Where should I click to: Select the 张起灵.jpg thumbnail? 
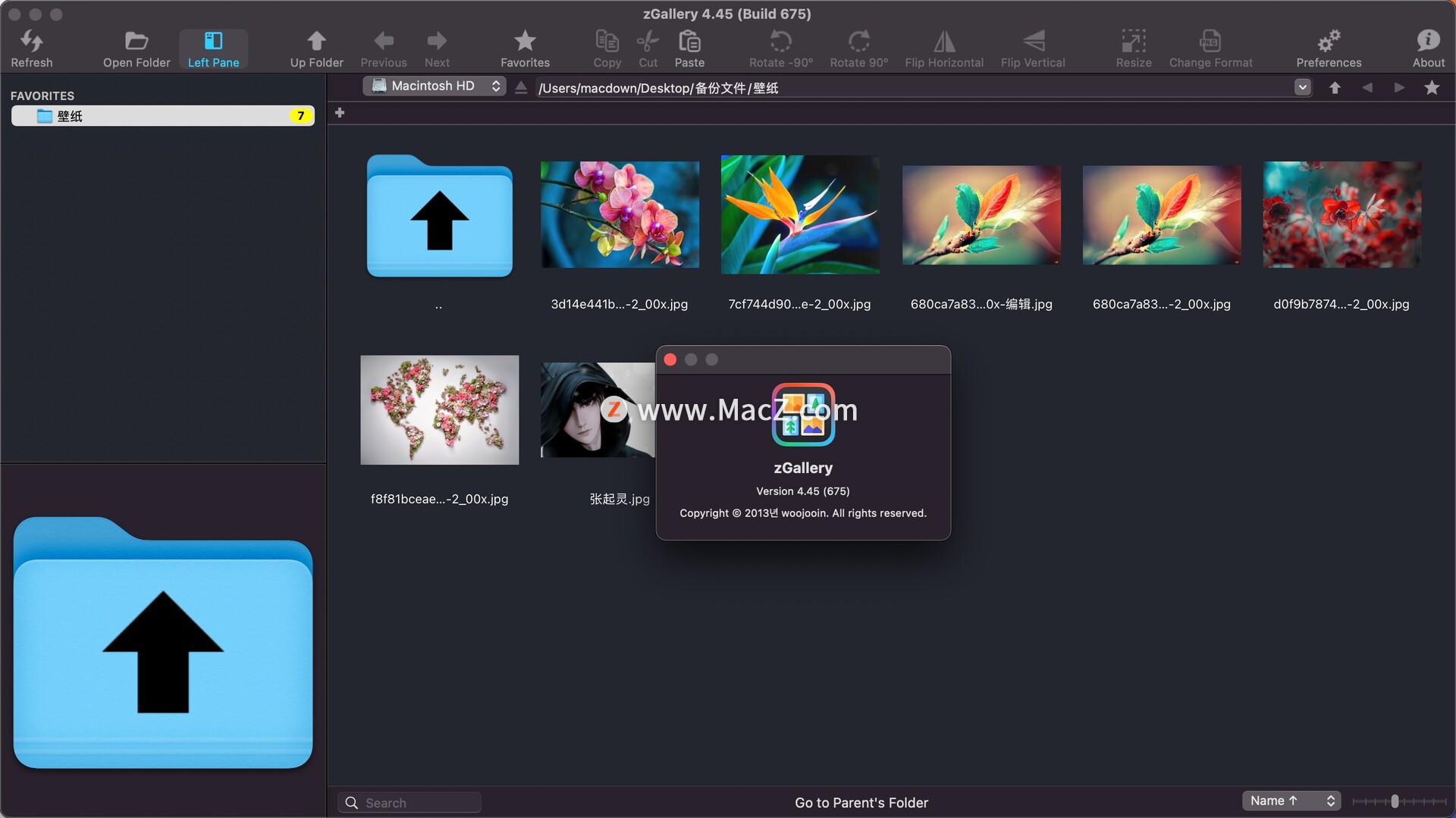coord(598,410)
